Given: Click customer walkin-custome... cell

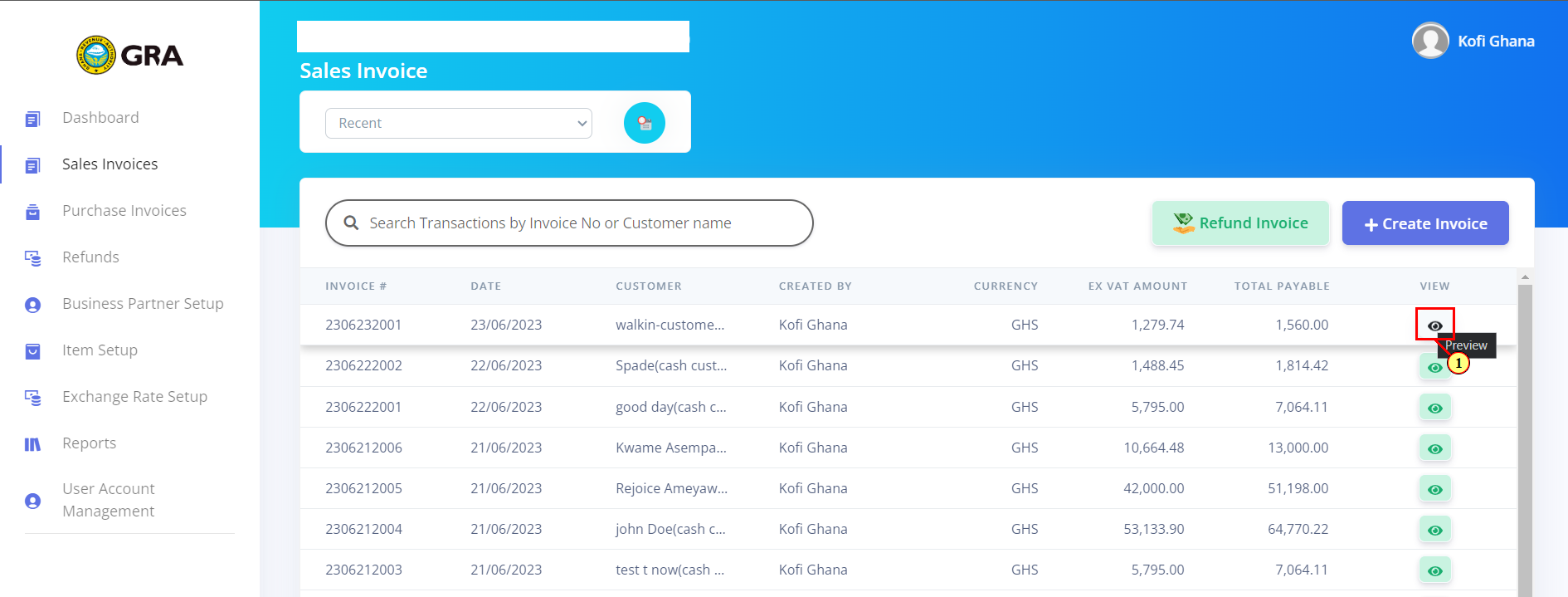Looking at the screenshot, I should tap(670, 325).
